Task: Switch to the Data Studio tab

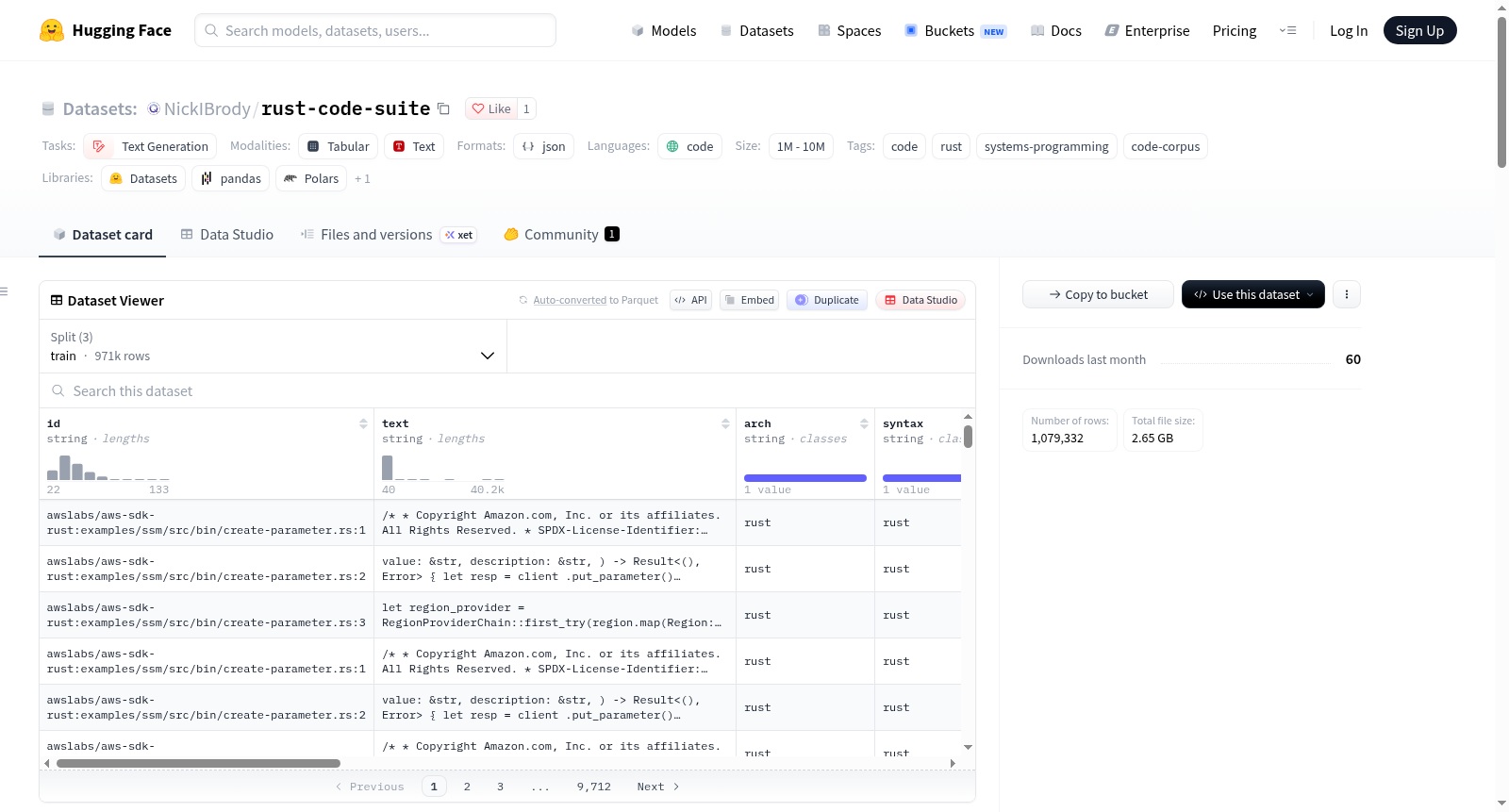Action: [x=227, y=235]
